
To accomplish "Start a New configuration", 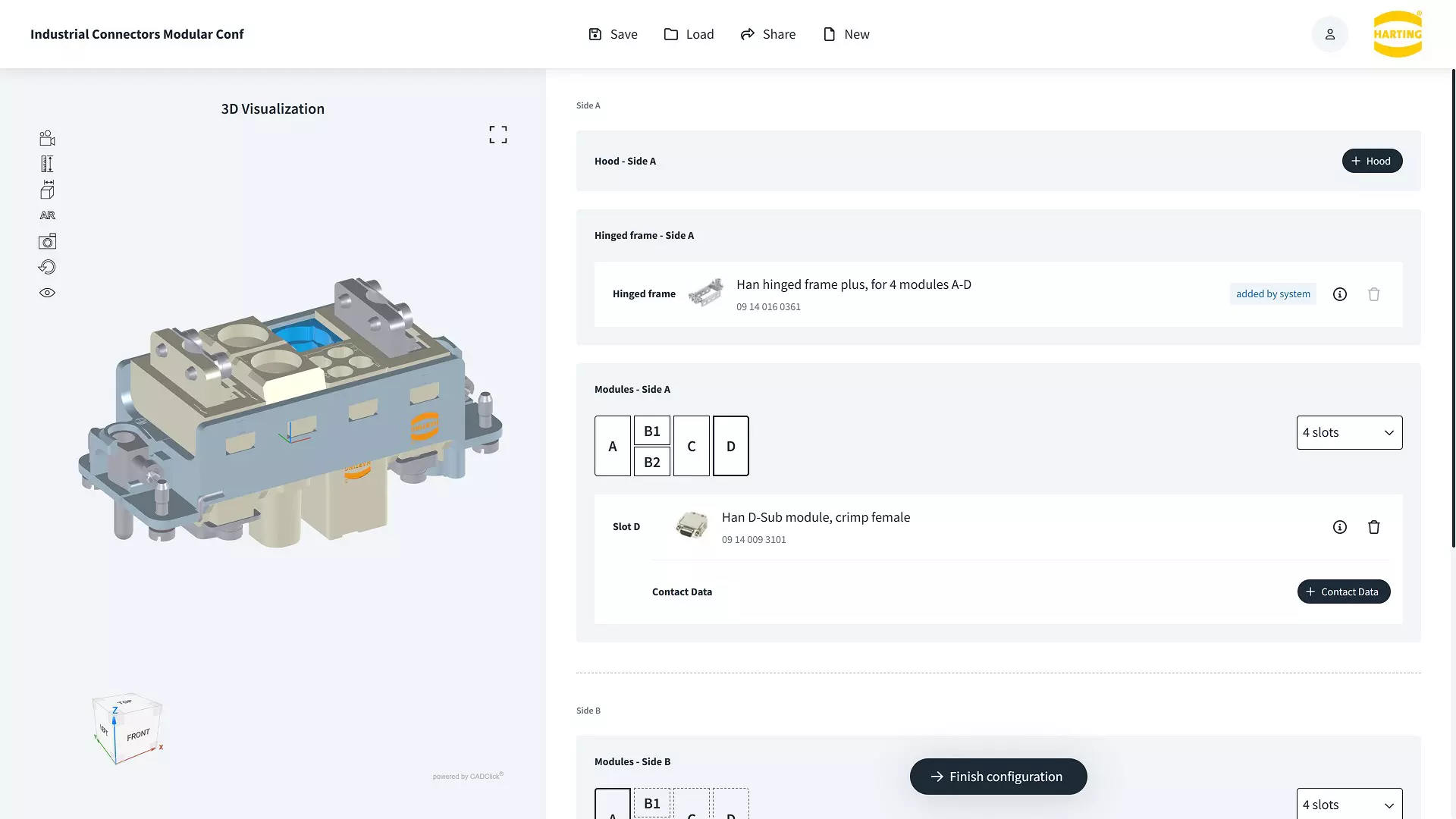I will 846,34.
